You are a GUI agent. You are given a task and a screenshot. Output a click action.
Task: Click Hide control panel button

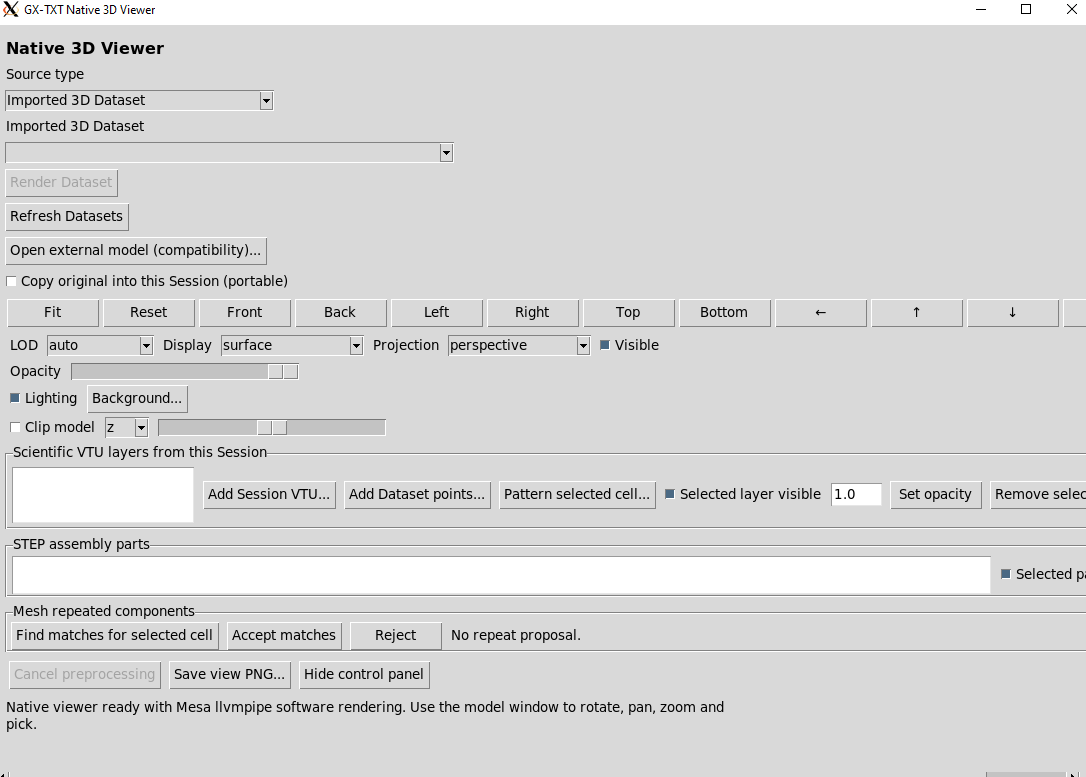(364, 675)
